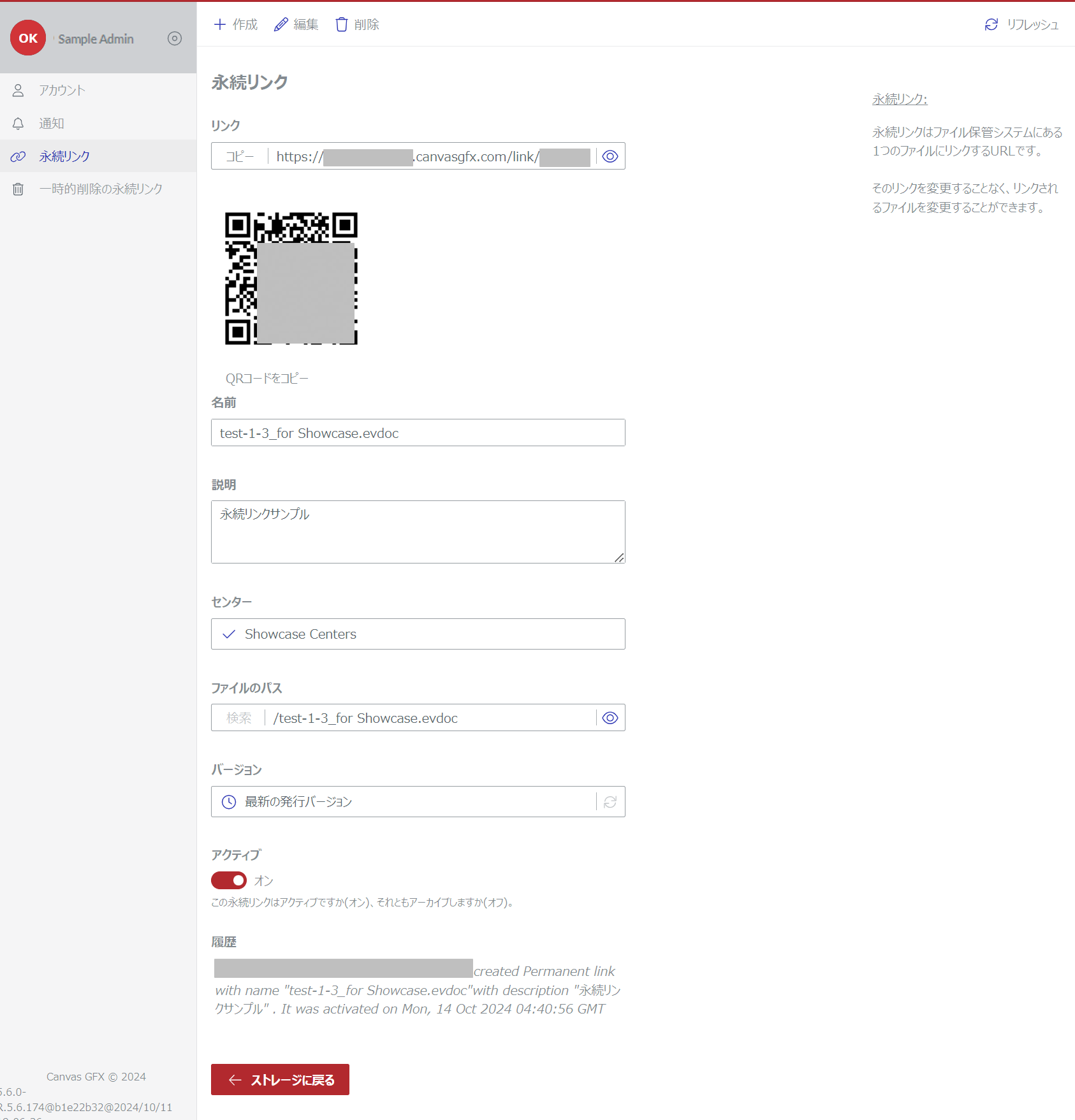Click the version refresh icon
The height and width of the screenshot is (1120, 1075).
(x=610, y=802)
